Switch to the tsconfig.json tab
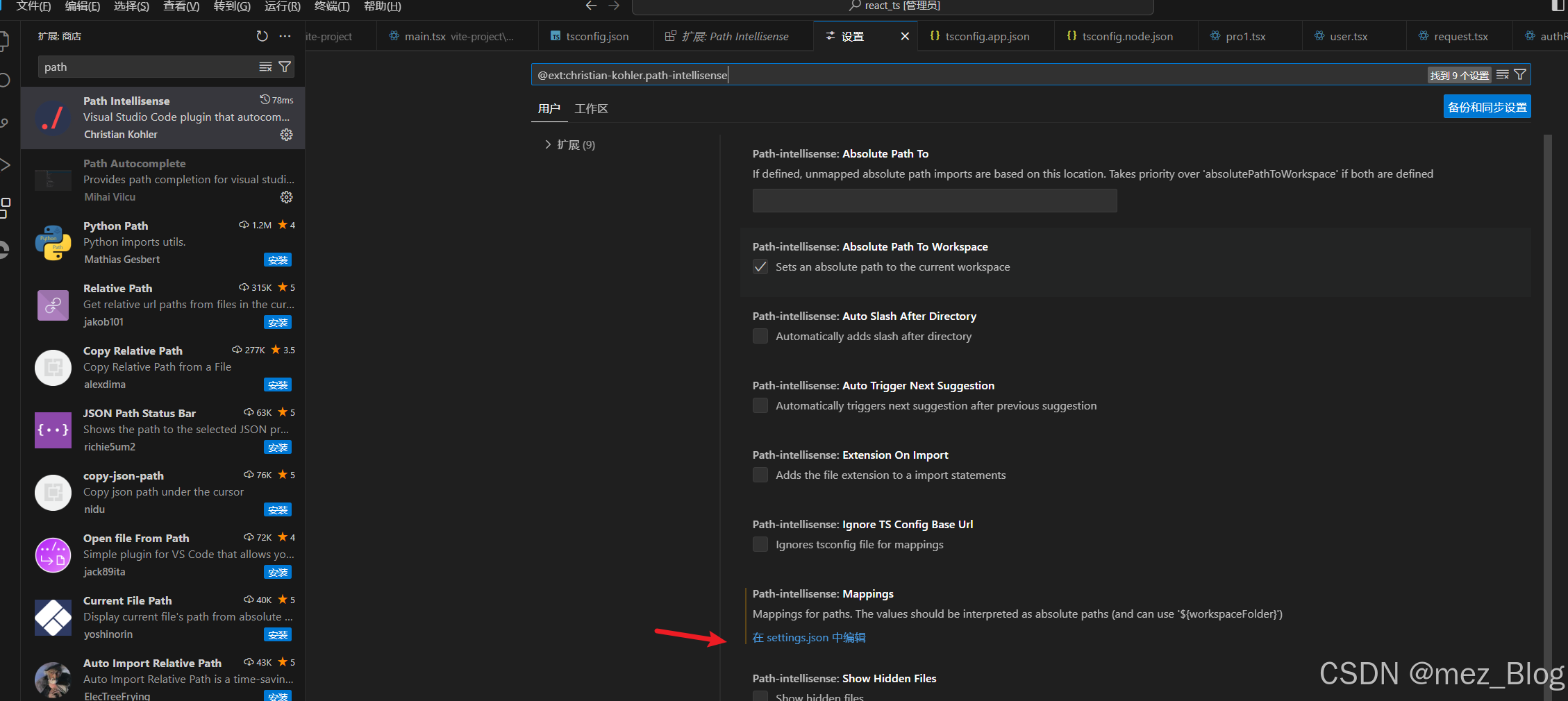1568x701 pixels. [596, 36]
